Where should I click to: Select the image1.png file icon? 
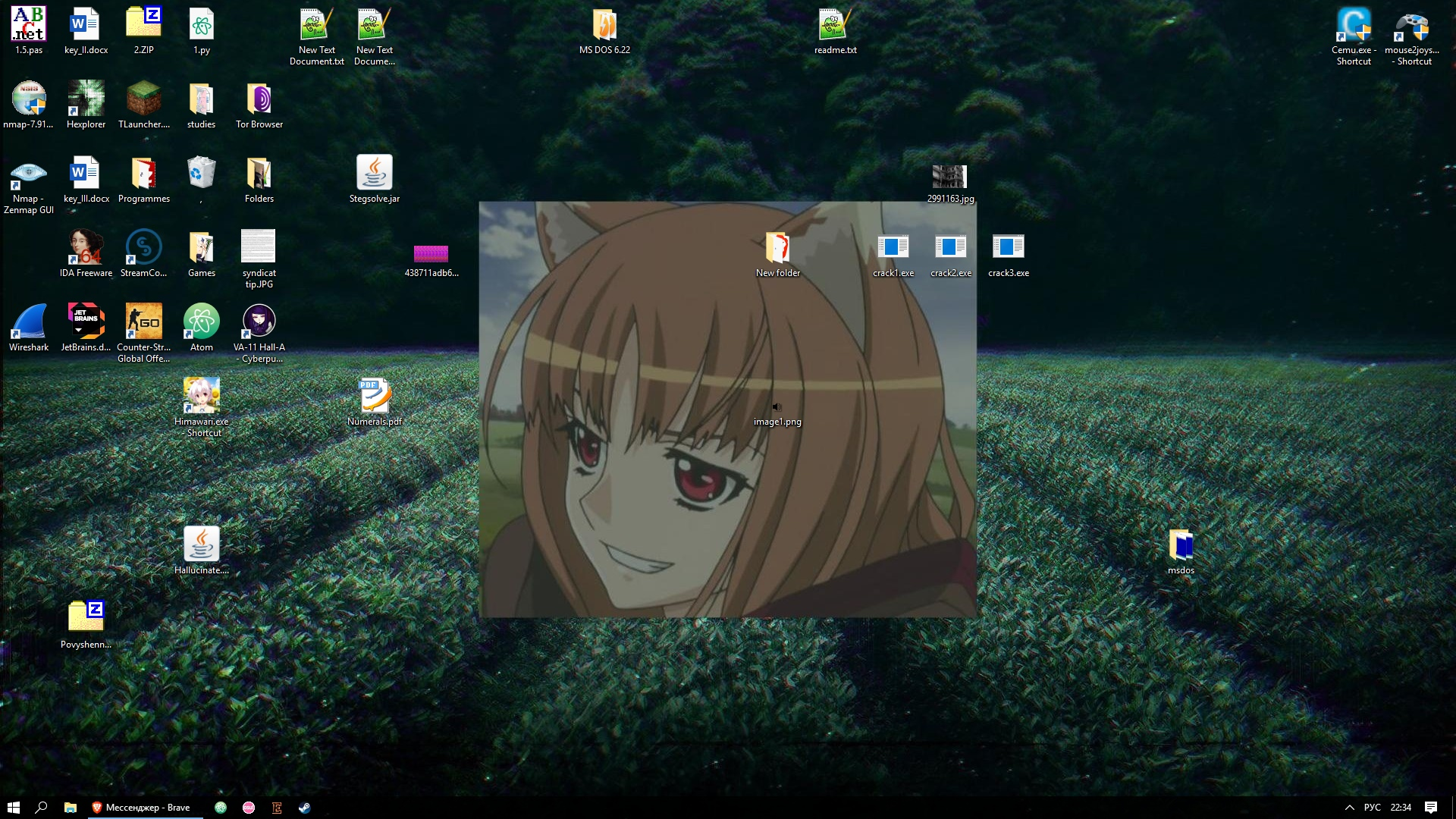pos(777,407)
